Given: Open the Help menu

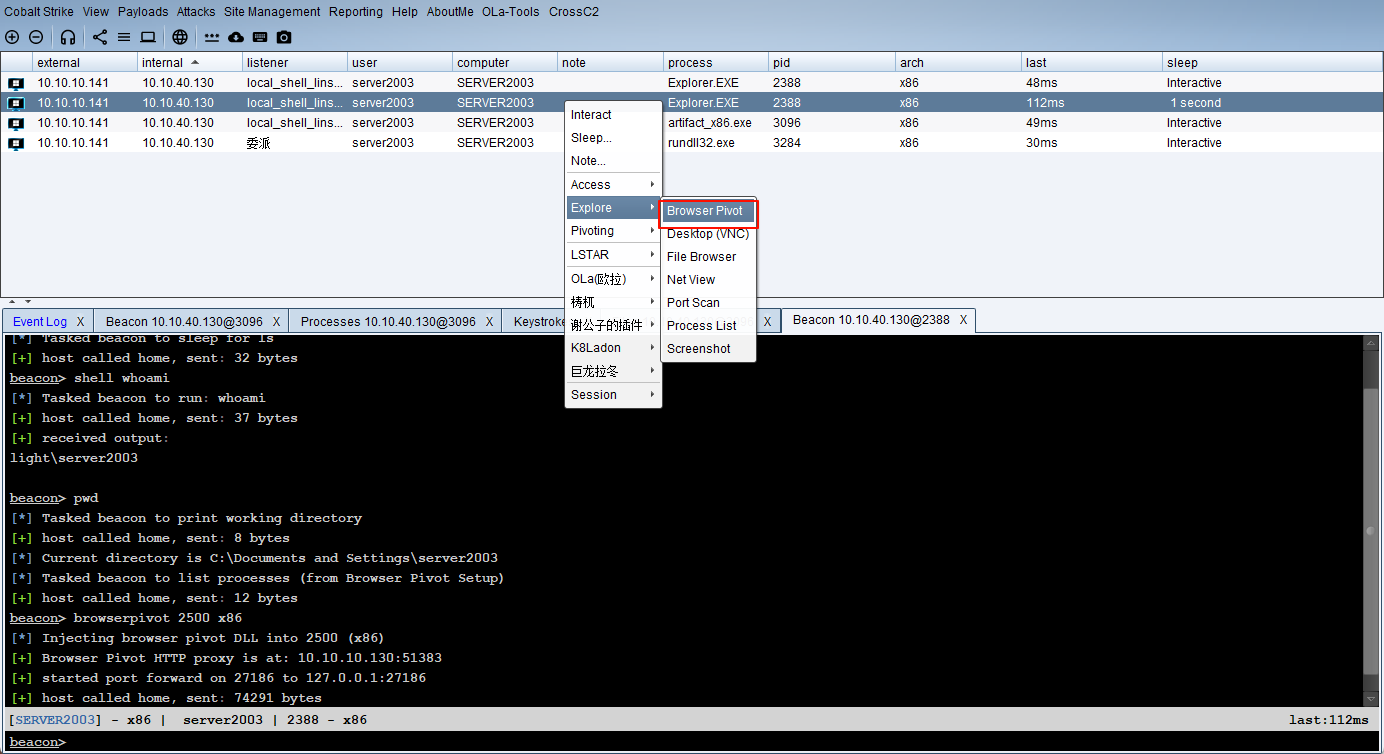Looking at the screenshot, I should [405, 12].
